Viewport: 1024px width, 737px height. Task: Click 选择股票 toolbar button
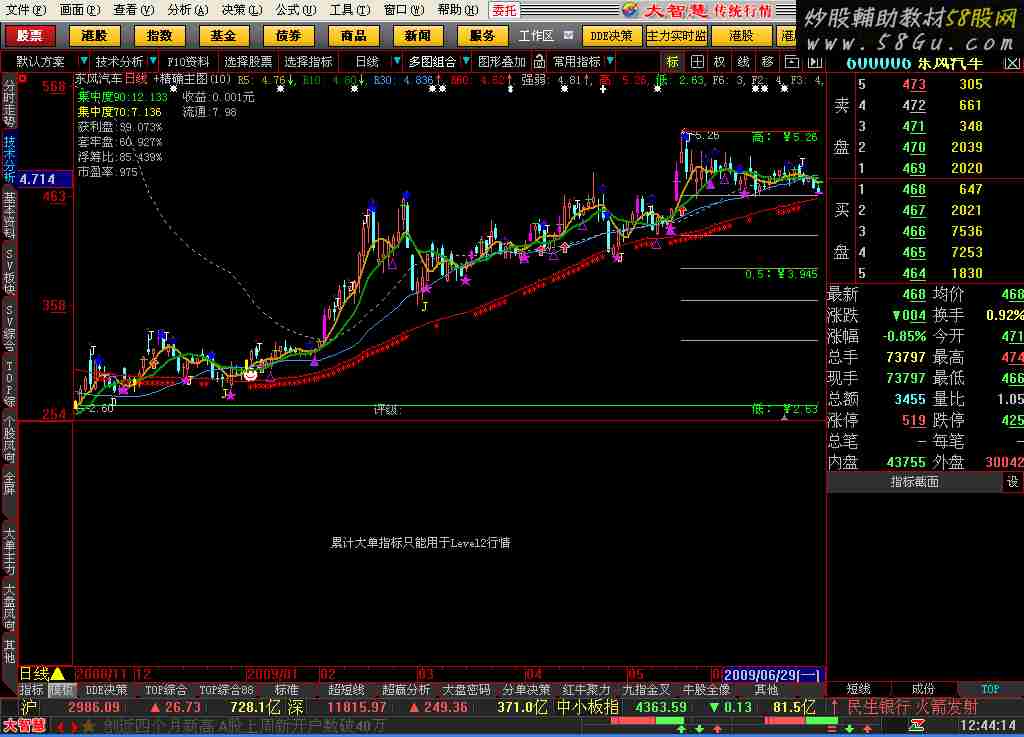(x=248, y=62)
